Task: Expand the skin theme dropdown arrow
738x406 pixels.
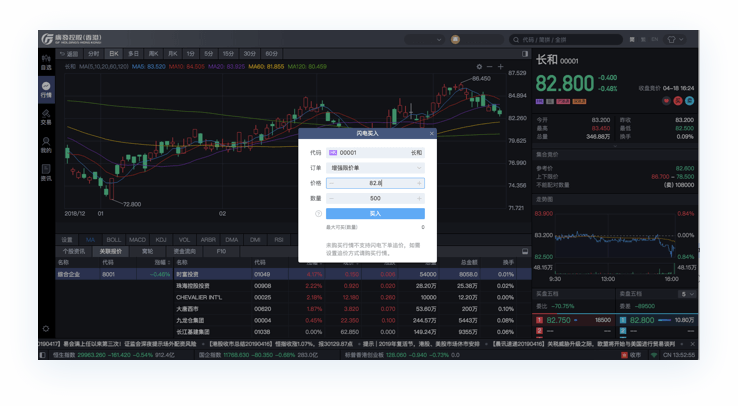Action: (x=682, y=40)
